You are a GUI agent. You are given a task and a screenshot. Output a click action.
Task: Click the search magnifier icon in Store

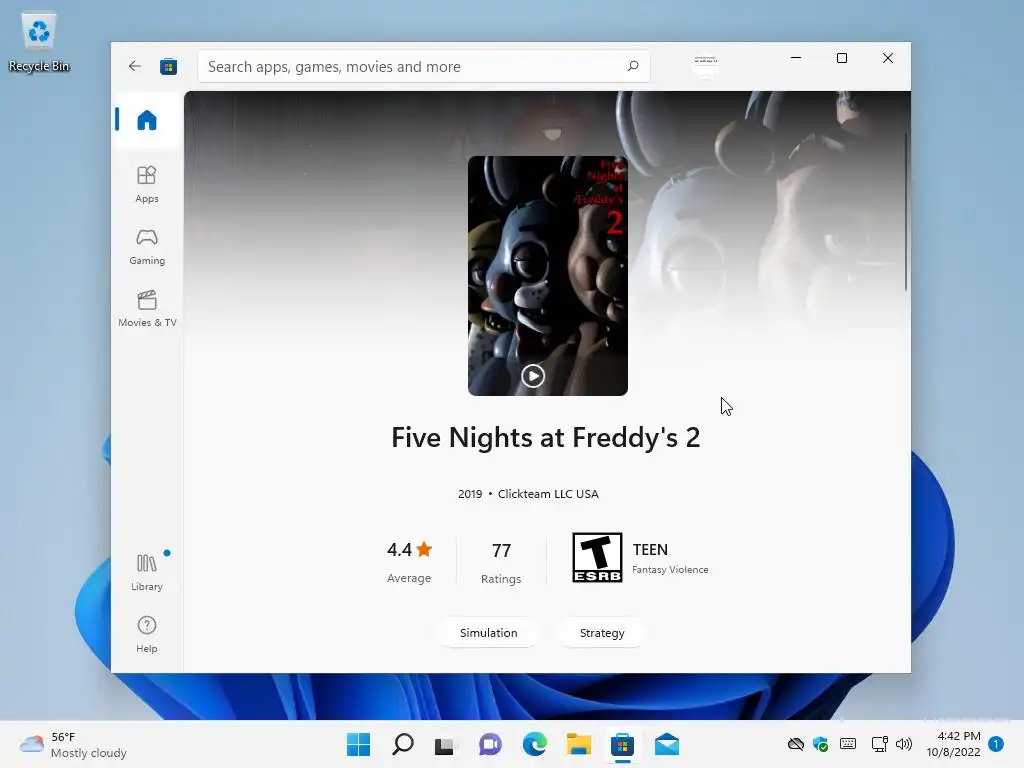pyautogui.click(x=633, y=66)
